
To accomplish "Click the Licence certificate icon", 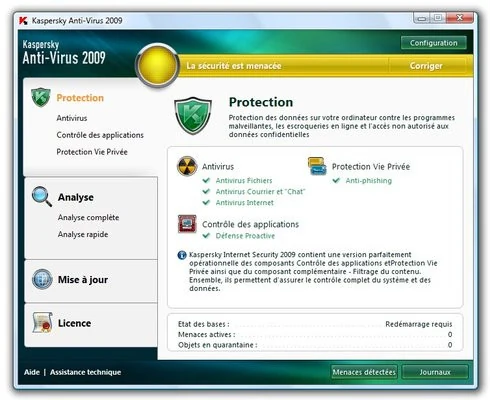I will 42,322.
